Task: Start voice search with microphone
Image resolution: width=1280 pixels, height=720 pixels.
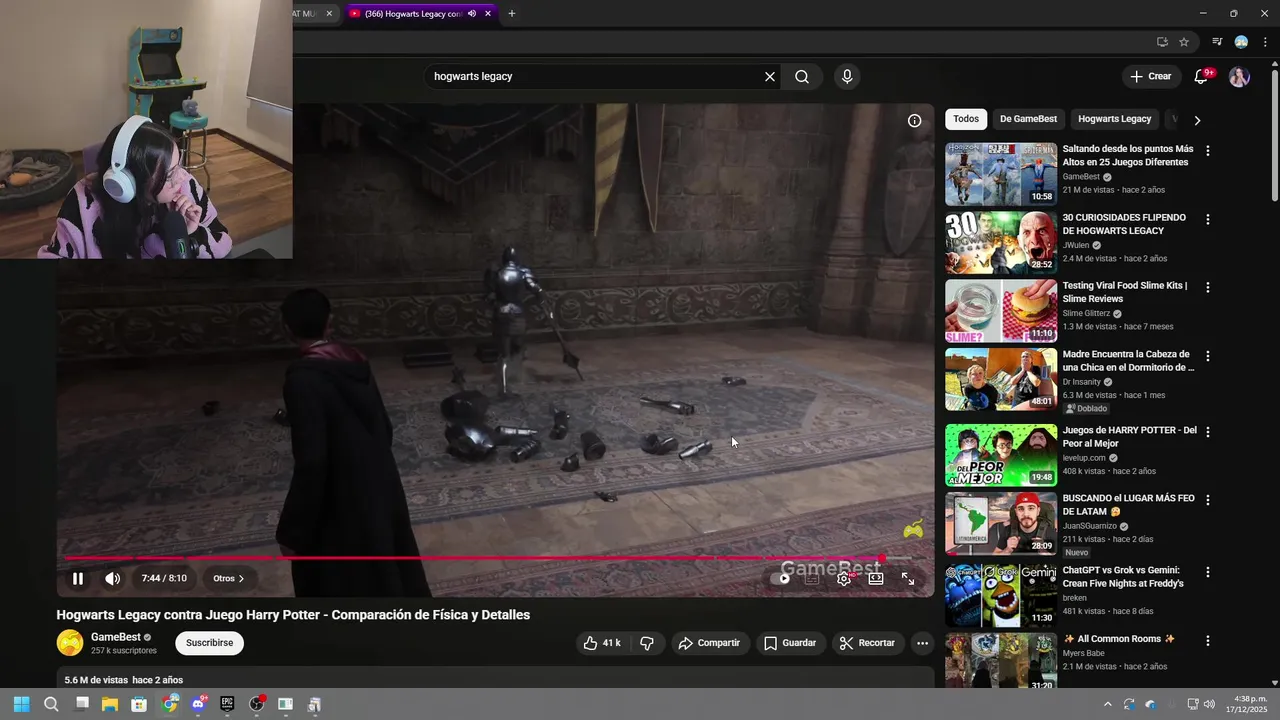Action: pos(847,76)
